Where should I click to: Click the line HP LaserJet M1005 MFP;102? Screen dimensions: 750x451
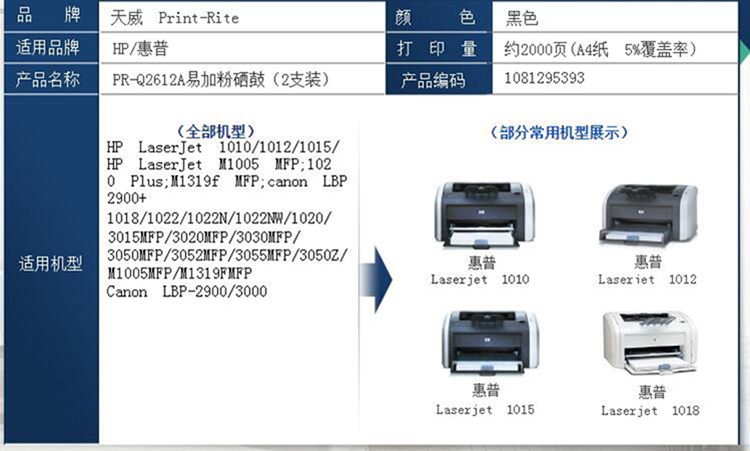pos(219,165)
